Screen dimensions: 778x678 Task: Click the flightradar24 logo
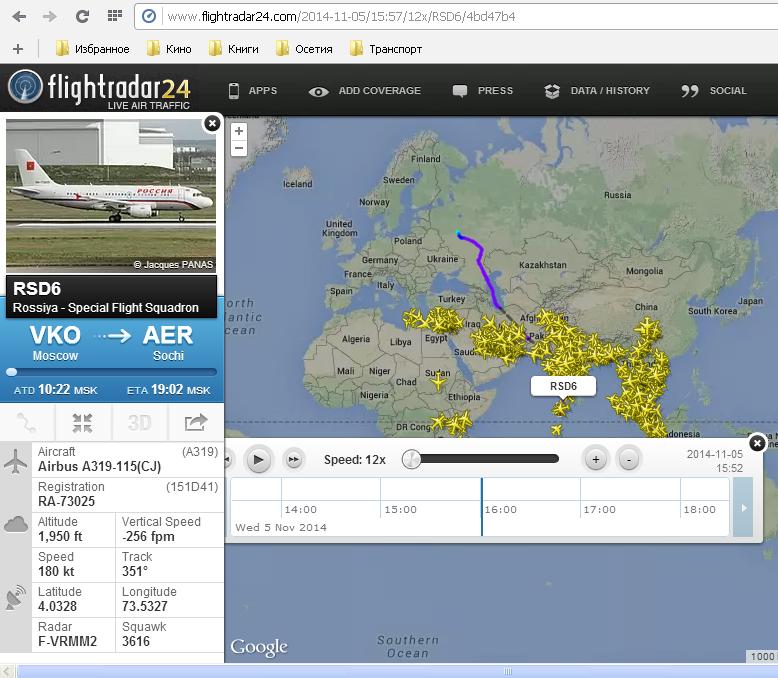[x=99, y=88]
